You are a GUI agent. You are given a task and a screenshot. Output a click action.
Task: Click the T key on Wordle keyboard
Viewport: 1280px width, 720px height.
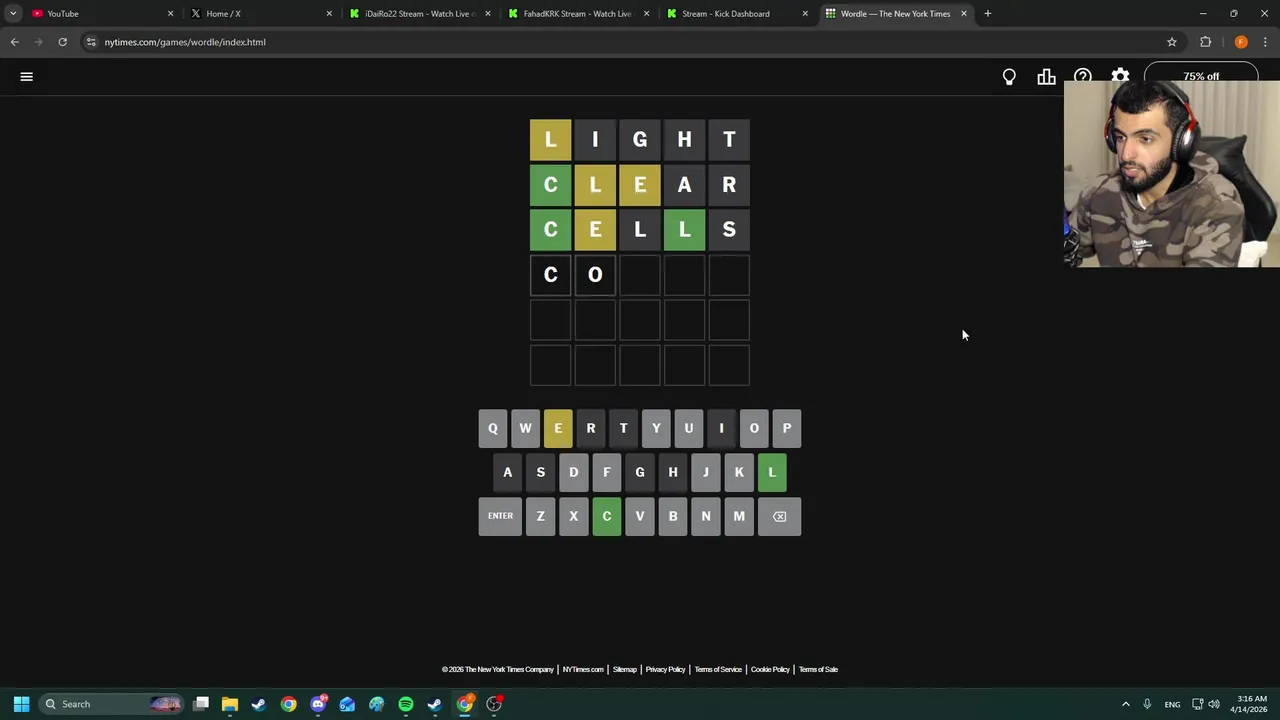click(623, 428)
